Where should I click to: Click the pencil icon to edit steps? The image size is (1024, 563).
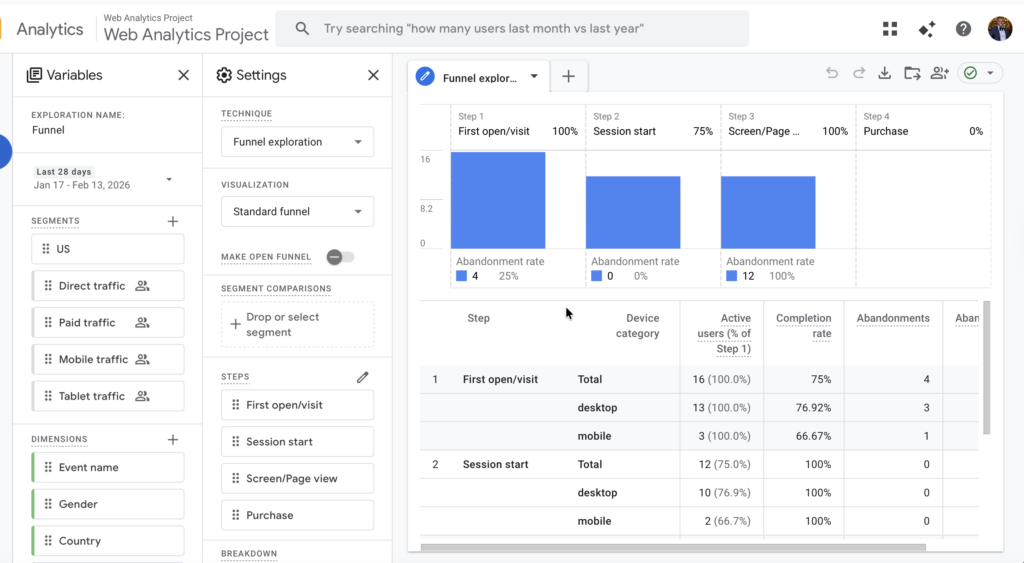pos(363,377)
